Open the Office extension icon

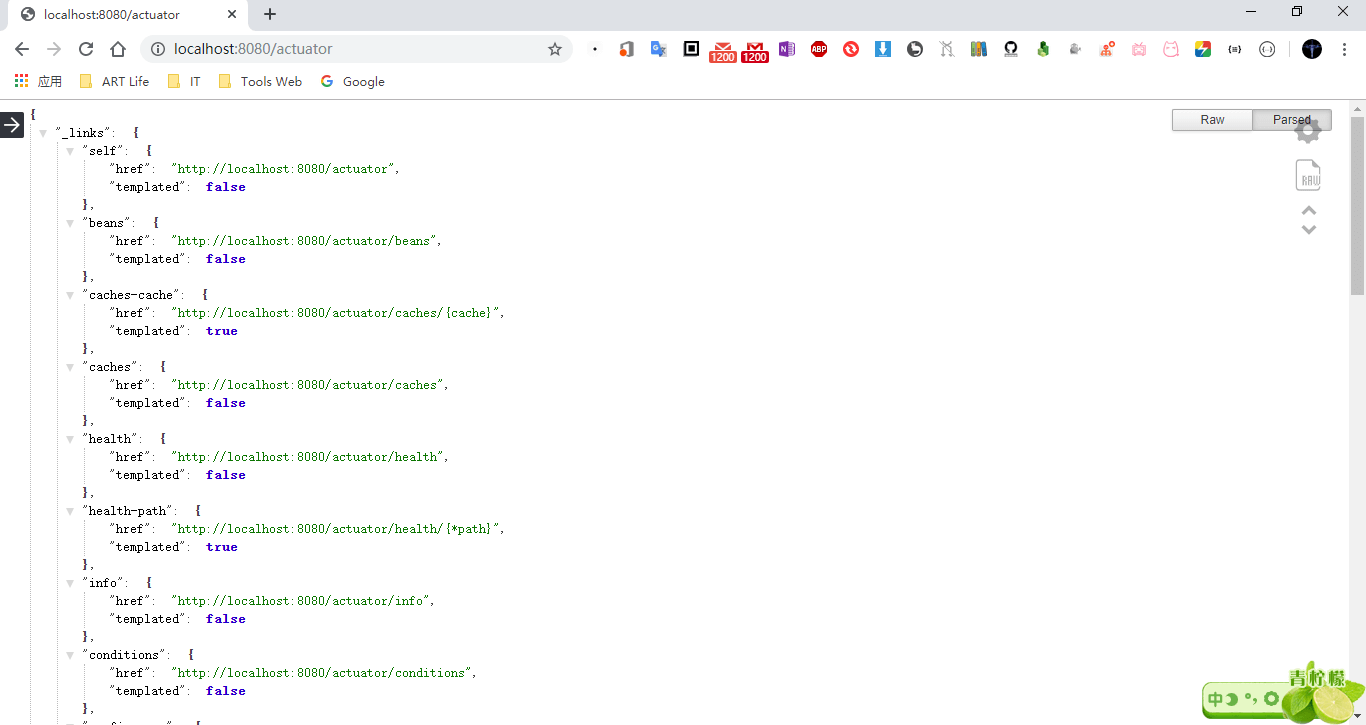tap(626, 49)
